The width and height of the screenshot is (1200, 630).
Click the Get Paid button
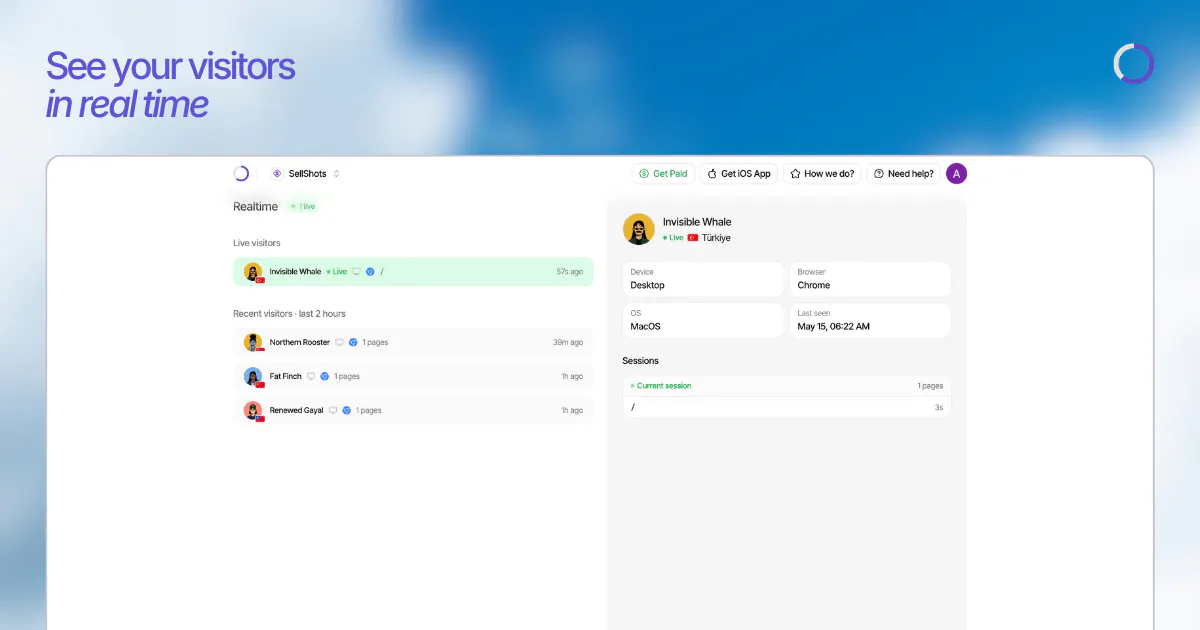663,173
